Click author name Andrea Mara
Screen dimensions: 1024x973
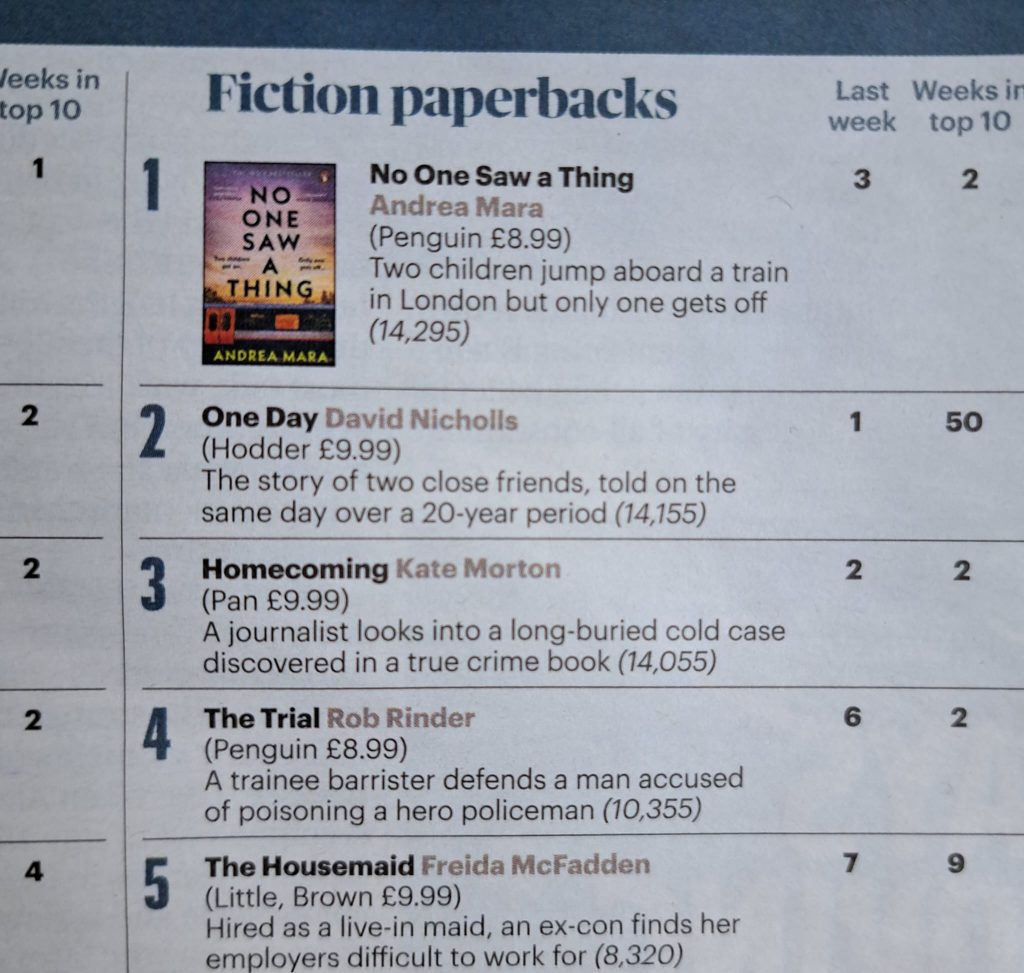[456, 206]
